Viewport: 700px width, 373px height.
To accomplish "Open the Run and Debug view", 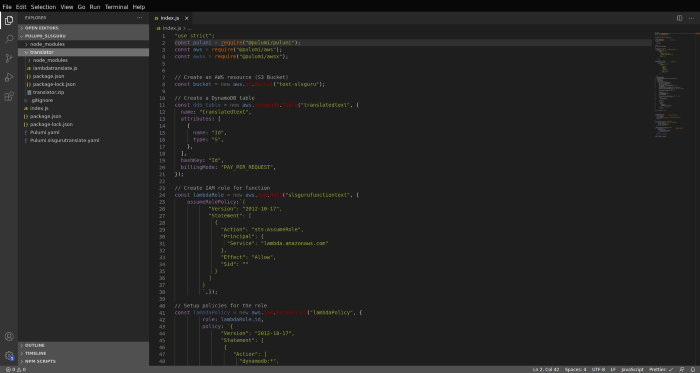I will [8, 77].
